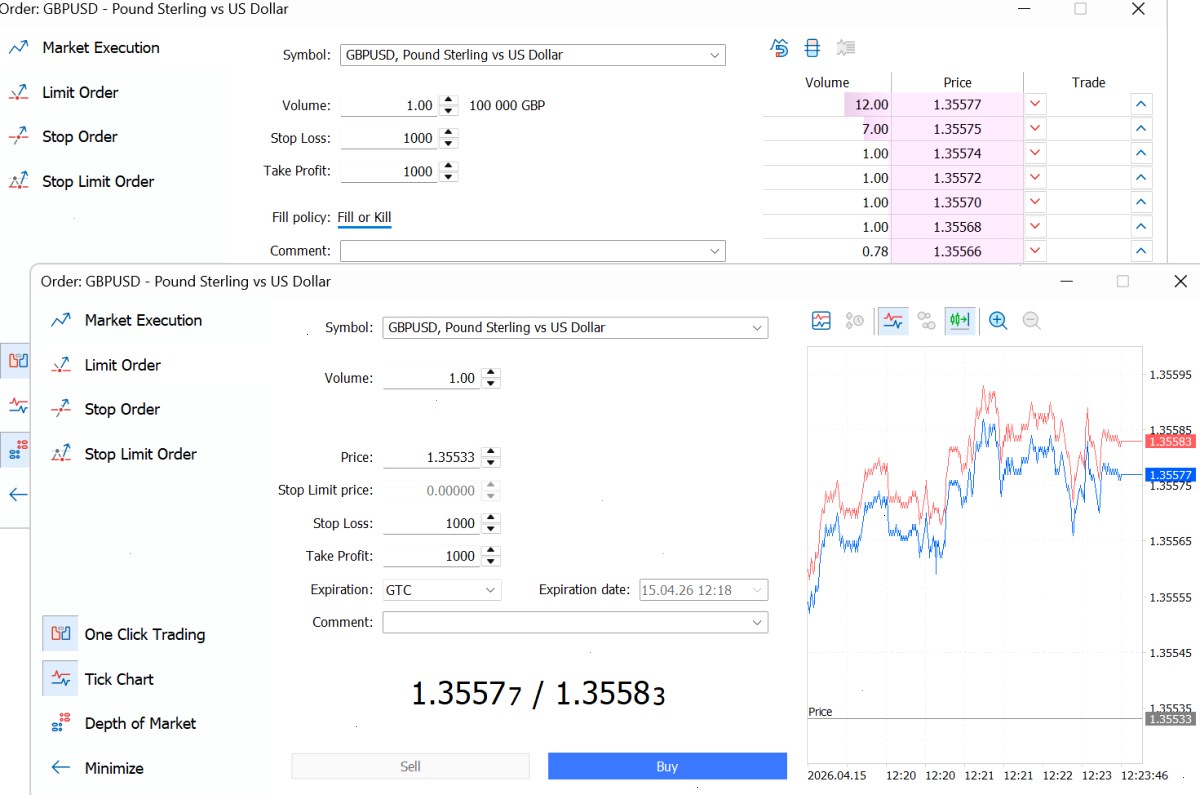Click the zoom in magnifier on tick chart

[x=997, y=321]
